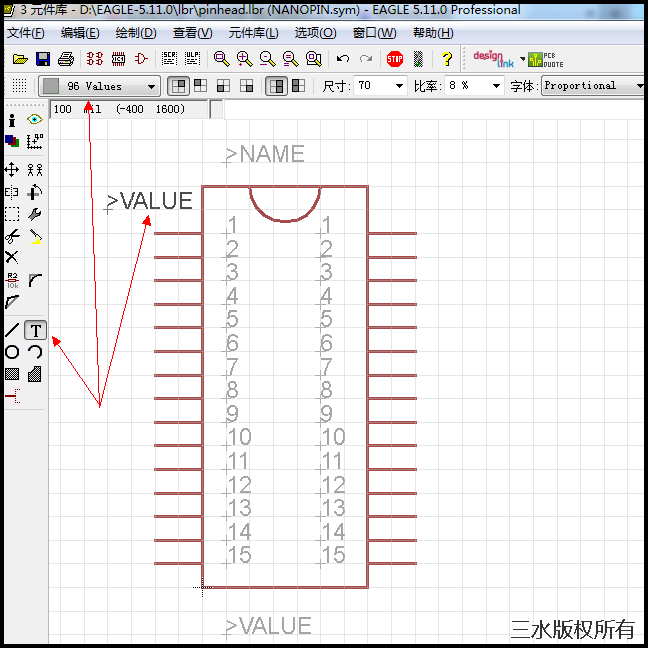This screenshot has width=648, height=648.
Task: Open the 查看(V) menu
Action: (193, 33)
